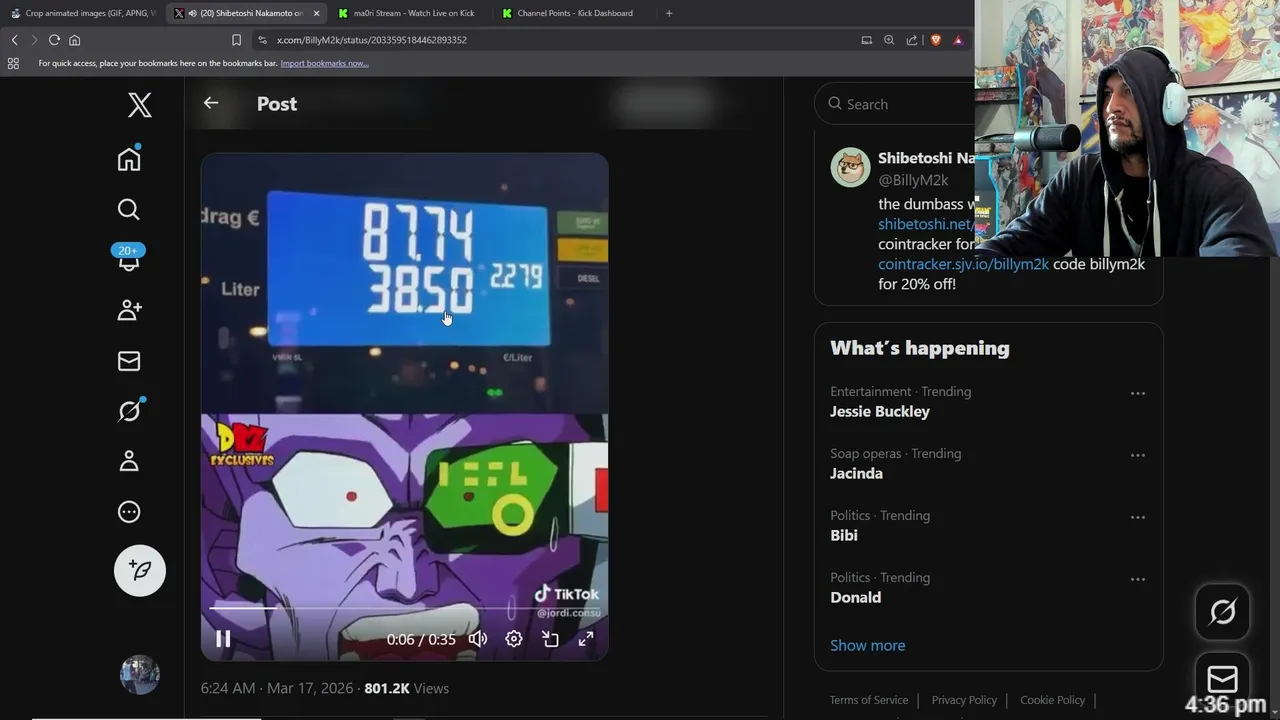Open bookmarks apps grid icon
This screenshot has height=720, width=1280.
[13, 63]
